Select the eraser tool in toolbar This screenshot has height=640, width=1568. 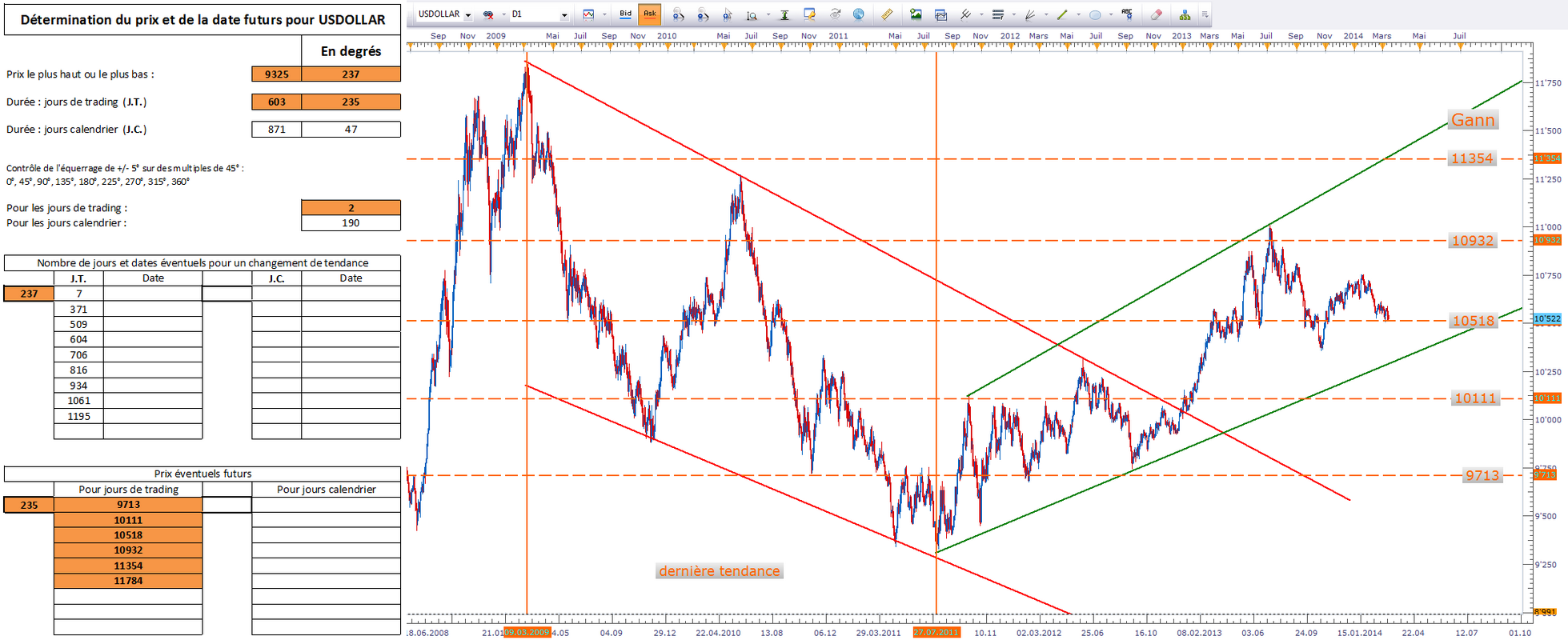[1155, 14]
